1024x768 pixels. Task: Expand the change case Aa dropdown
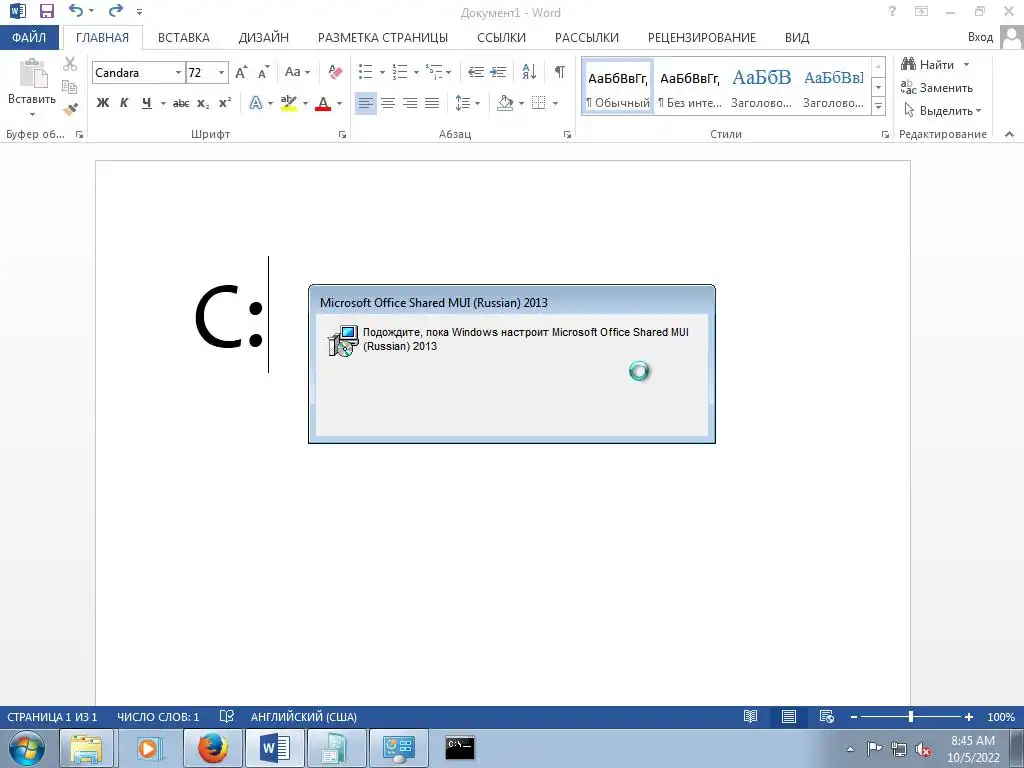pyautogui.click(x=297, y=72)
